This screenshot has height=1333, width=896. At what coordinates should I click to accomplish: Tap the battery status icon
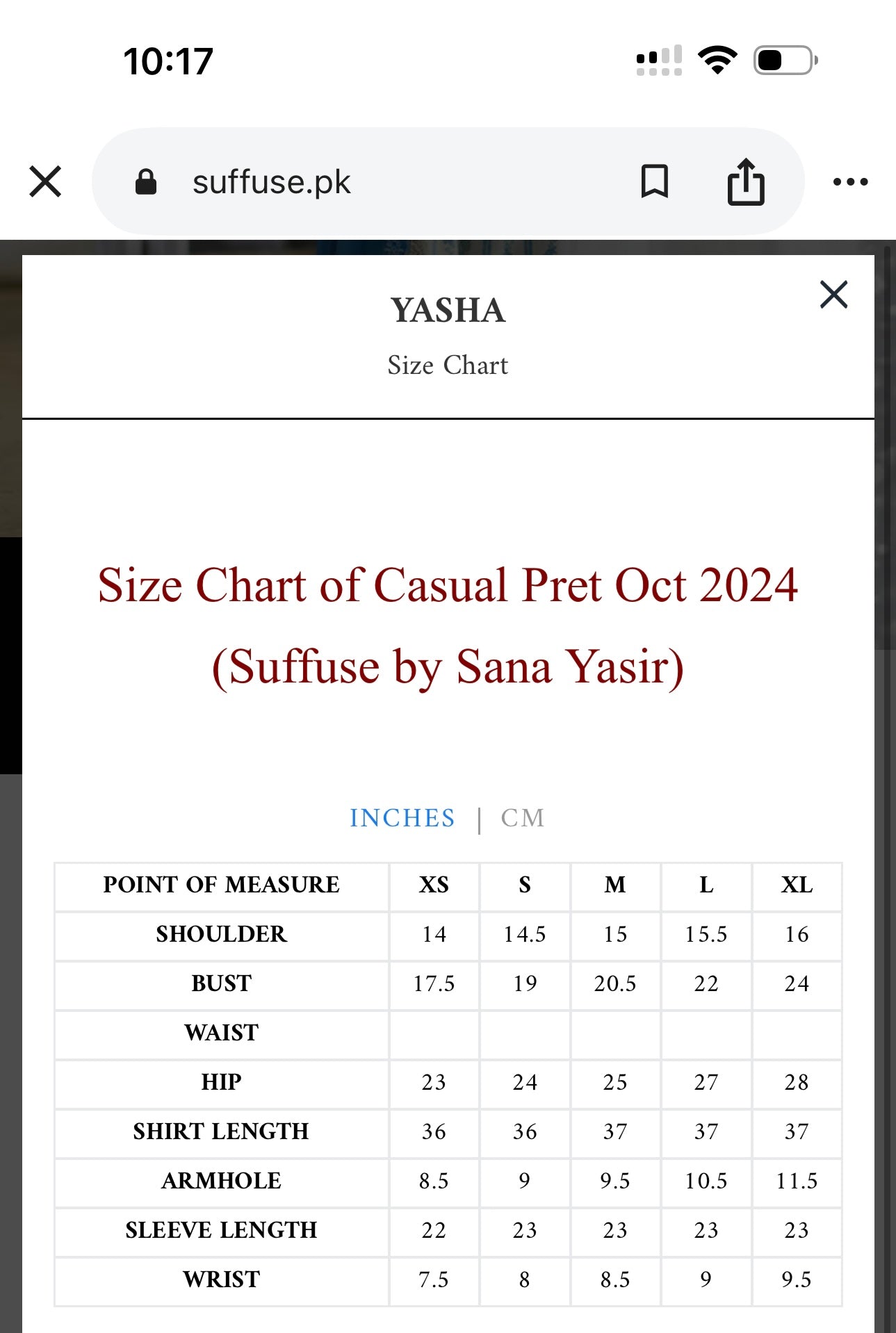785,60
